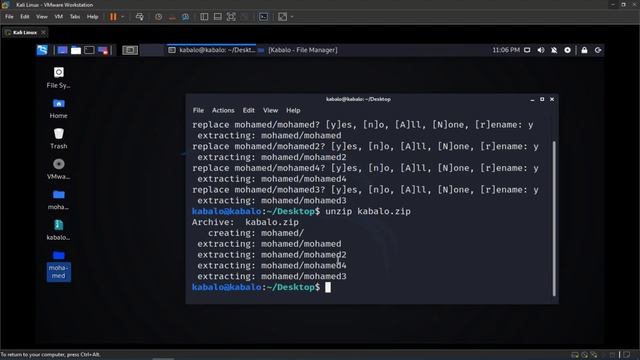The image size is (640, 360).
Task: Click 'Archive: kabalo.zip' output line
Action: tap(245, 222)
